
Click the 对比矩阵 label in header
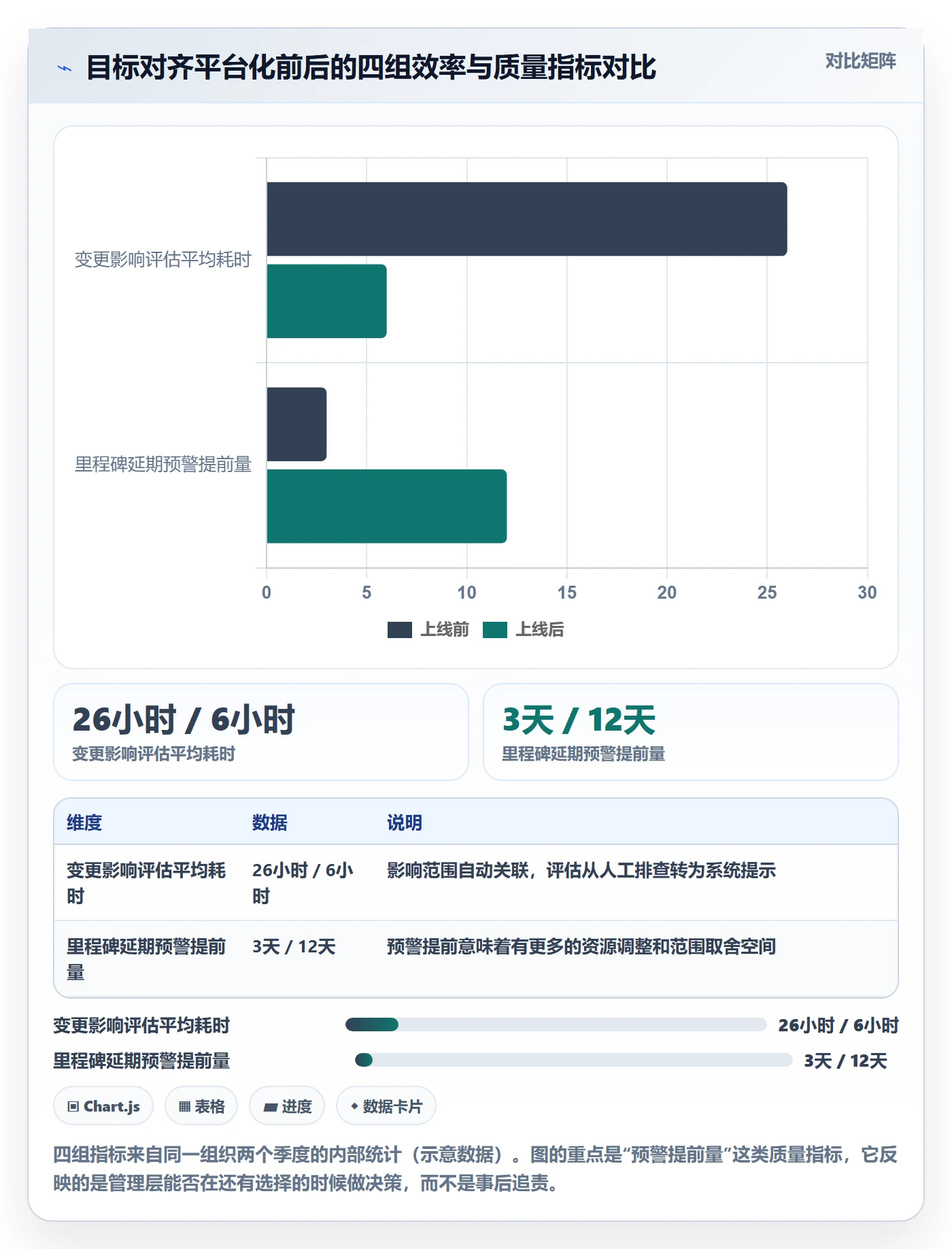[x=860, y=61]
